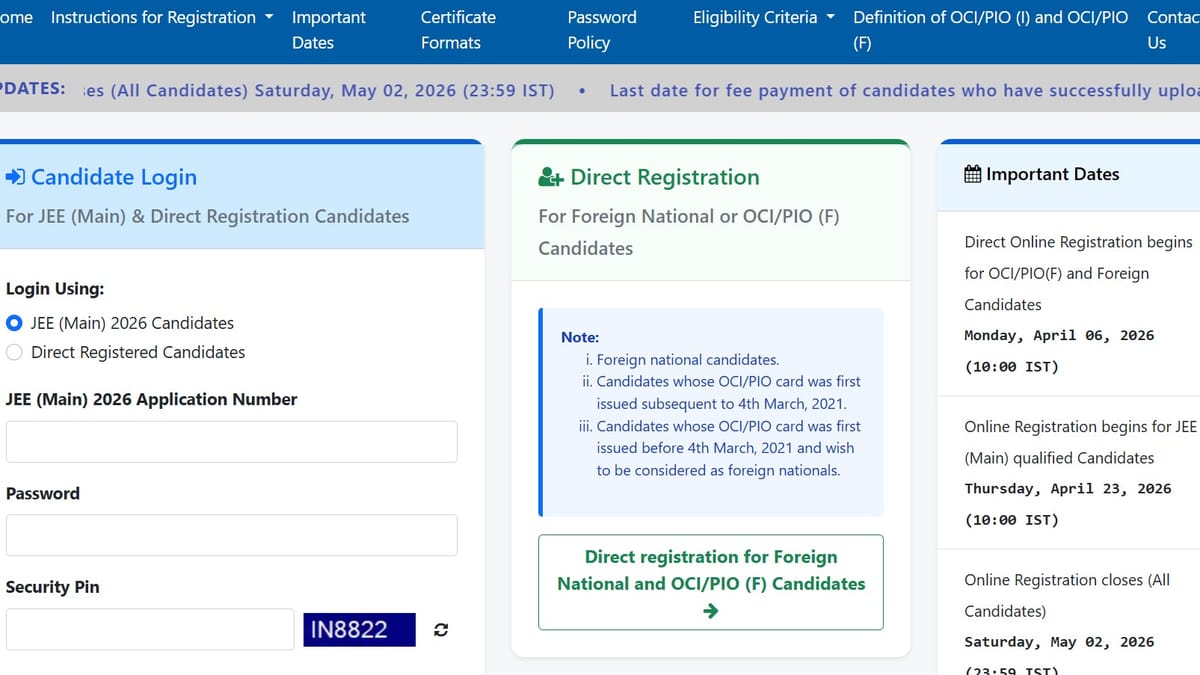Click the Password input field
This screenshot has height=675, width=1200.
click(232, 535)
